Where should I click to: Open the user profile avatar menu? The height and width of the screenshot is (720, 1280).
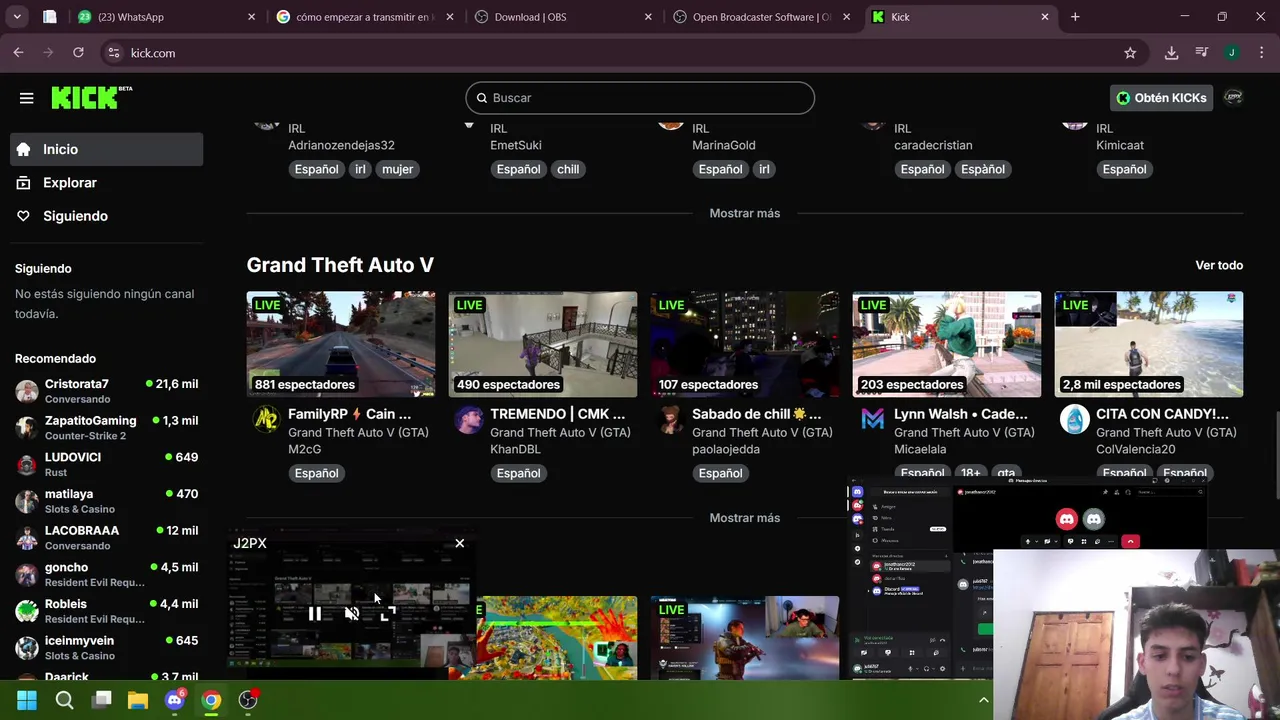[x=1233, y=98]
